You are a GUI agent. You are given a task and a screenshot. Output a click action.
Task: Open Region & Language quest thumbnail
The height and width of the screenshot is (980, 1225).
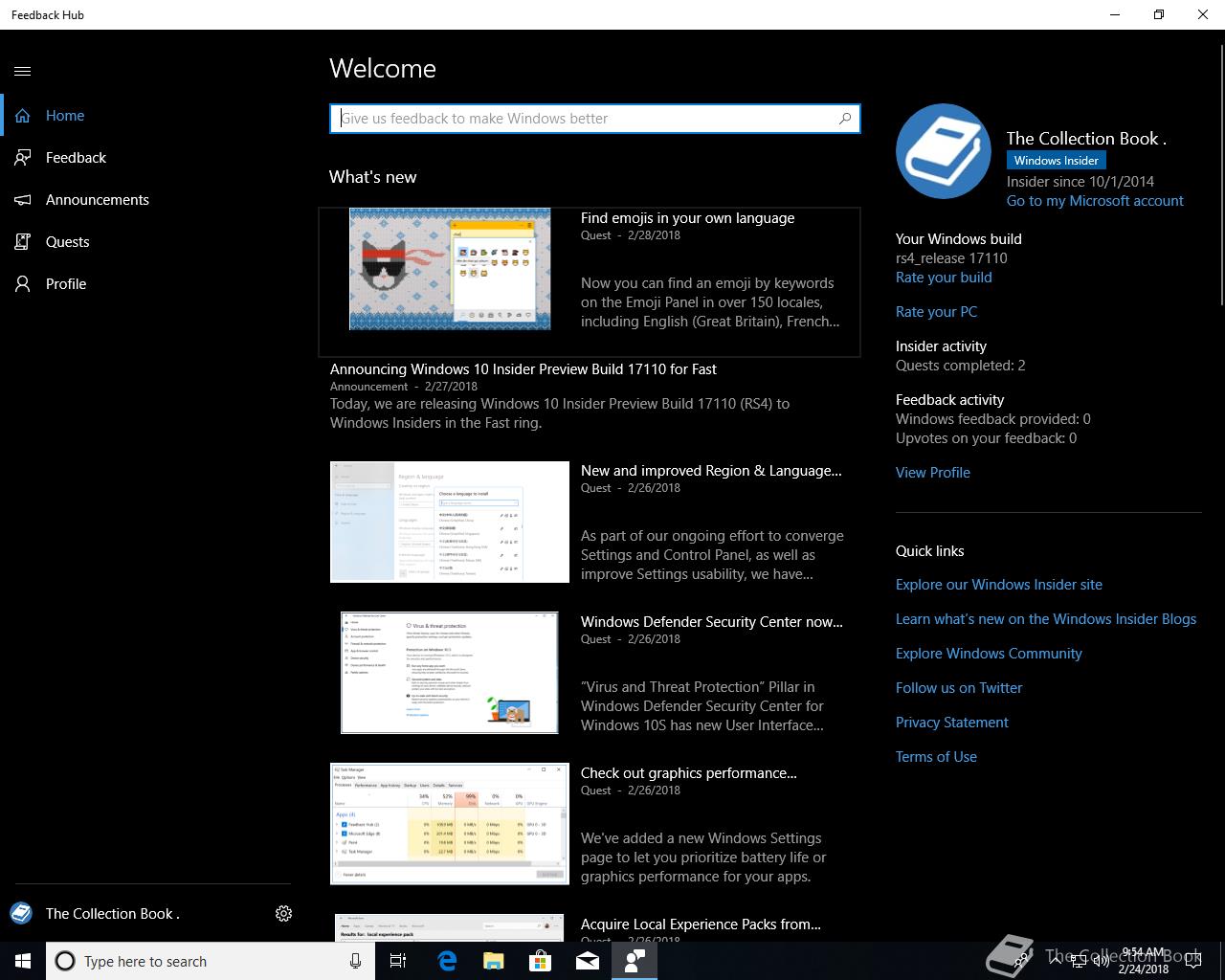450,522
